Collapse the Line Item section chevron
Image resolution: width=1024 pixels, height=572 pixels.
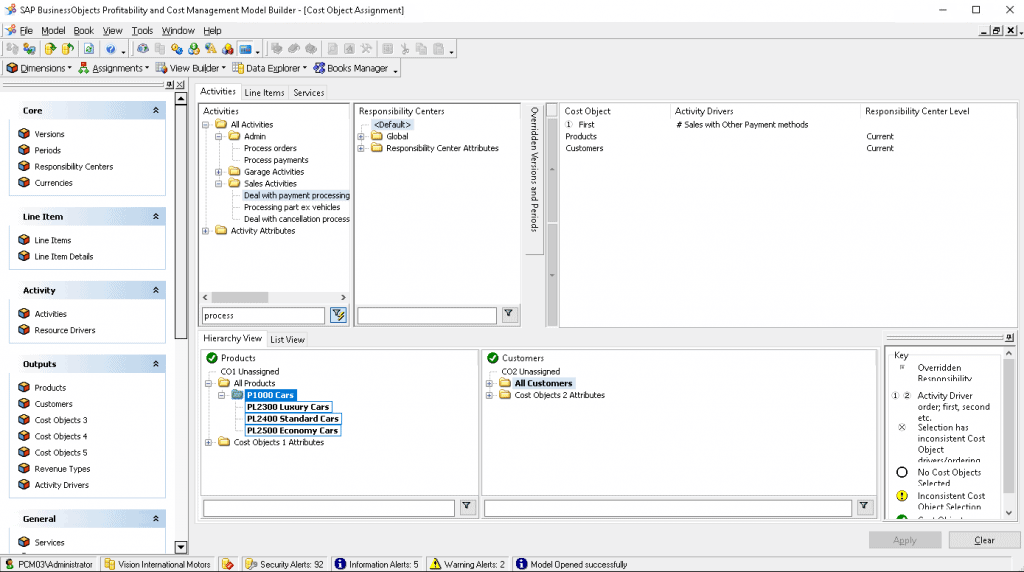click(x=156, y=217)
